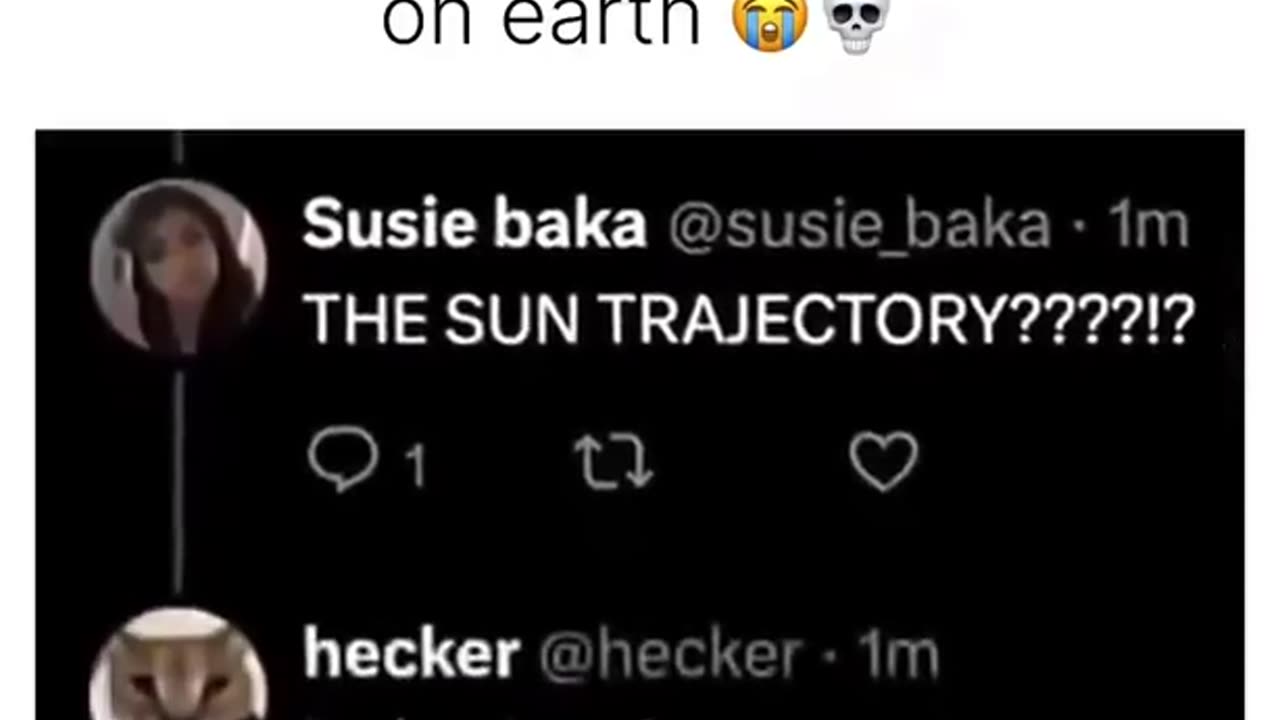Click the 1m timestamp on hecker's tweet

[899, 656]
